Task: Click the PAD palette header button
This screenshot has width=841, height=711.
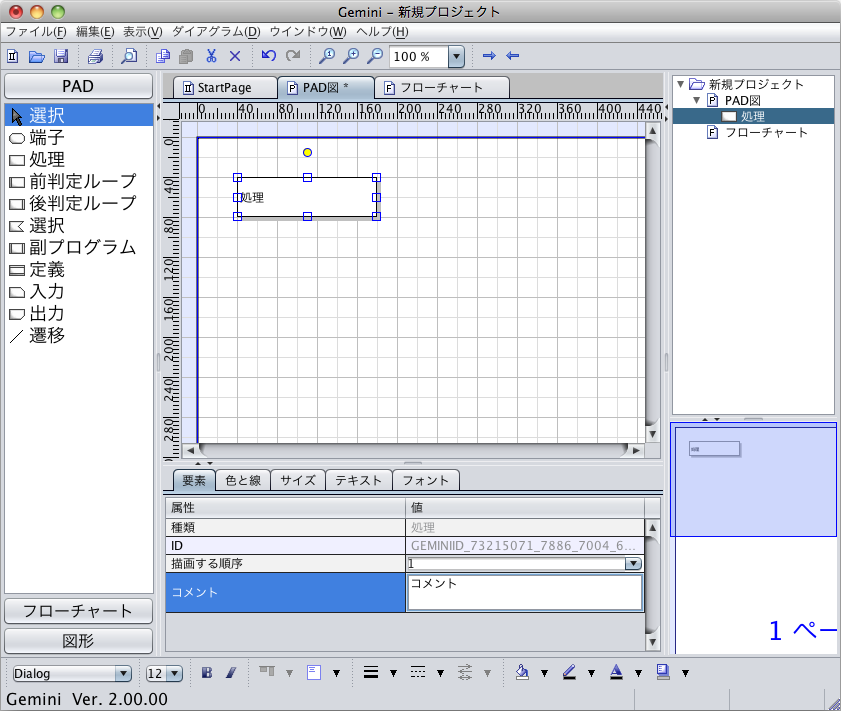Action: point(78,86)
